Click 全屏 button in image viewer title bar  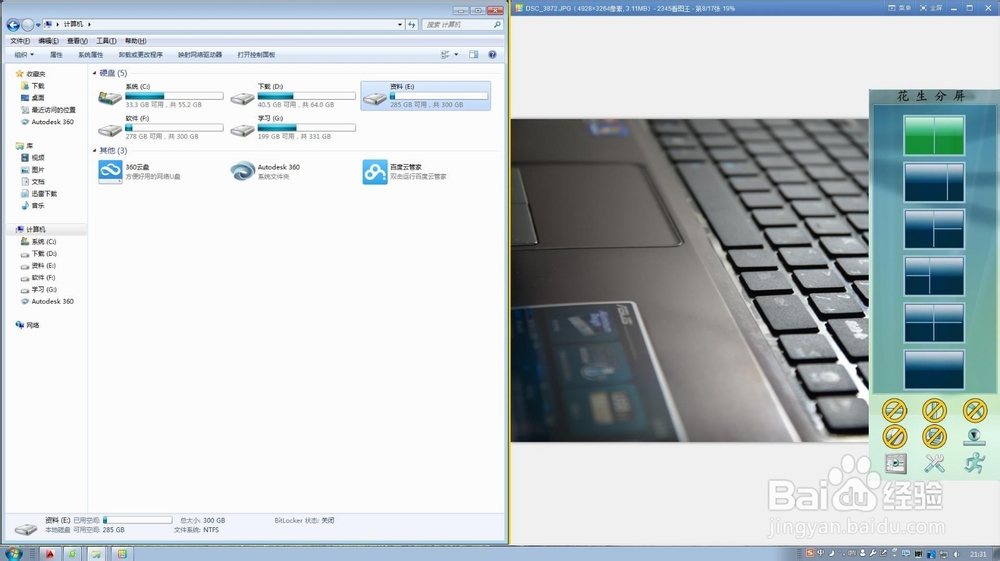point(931,8)
